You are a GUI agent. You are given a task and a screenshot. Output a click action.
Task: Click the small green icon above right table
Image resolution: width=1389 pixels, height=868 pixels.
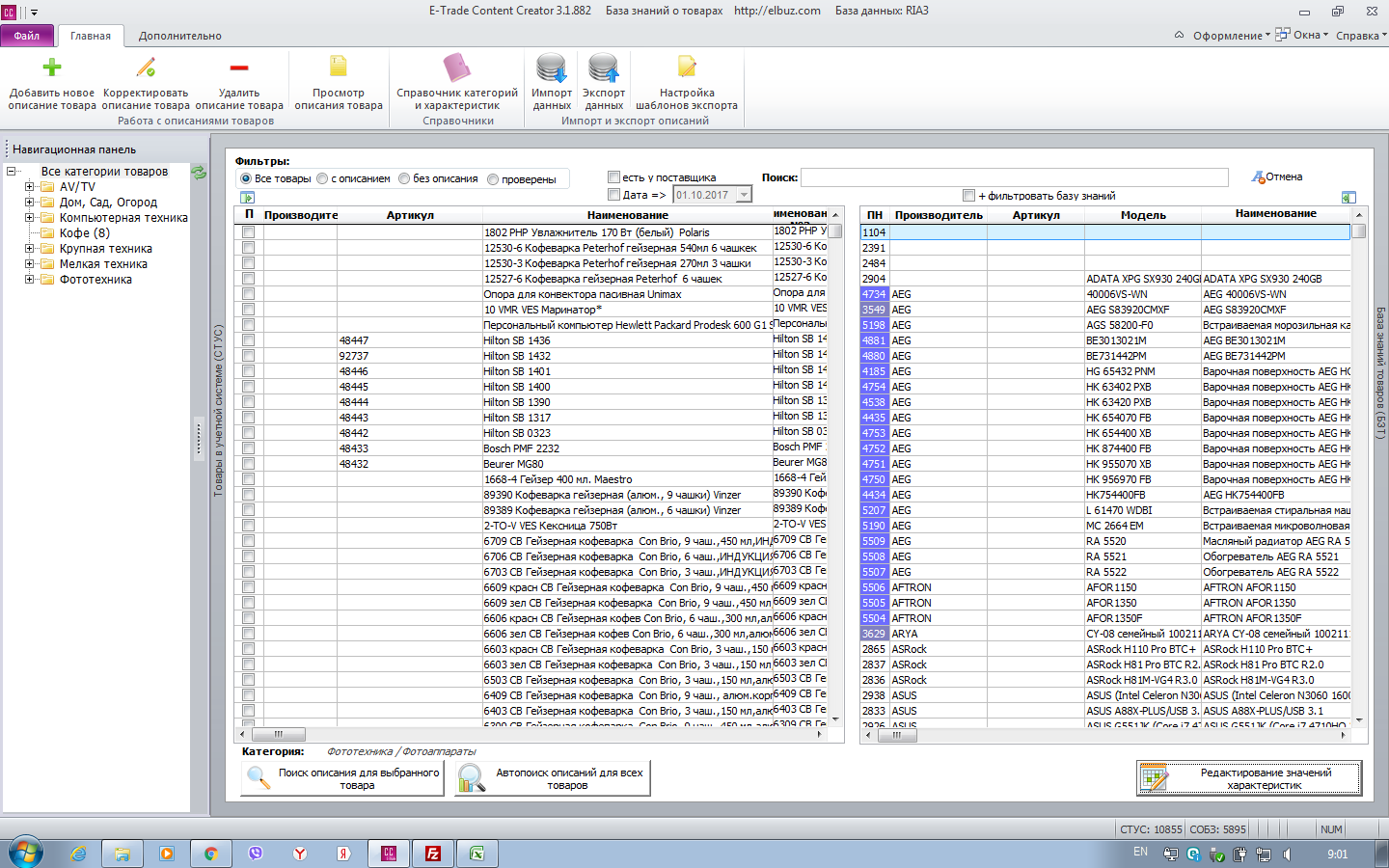pos(1348,197)
